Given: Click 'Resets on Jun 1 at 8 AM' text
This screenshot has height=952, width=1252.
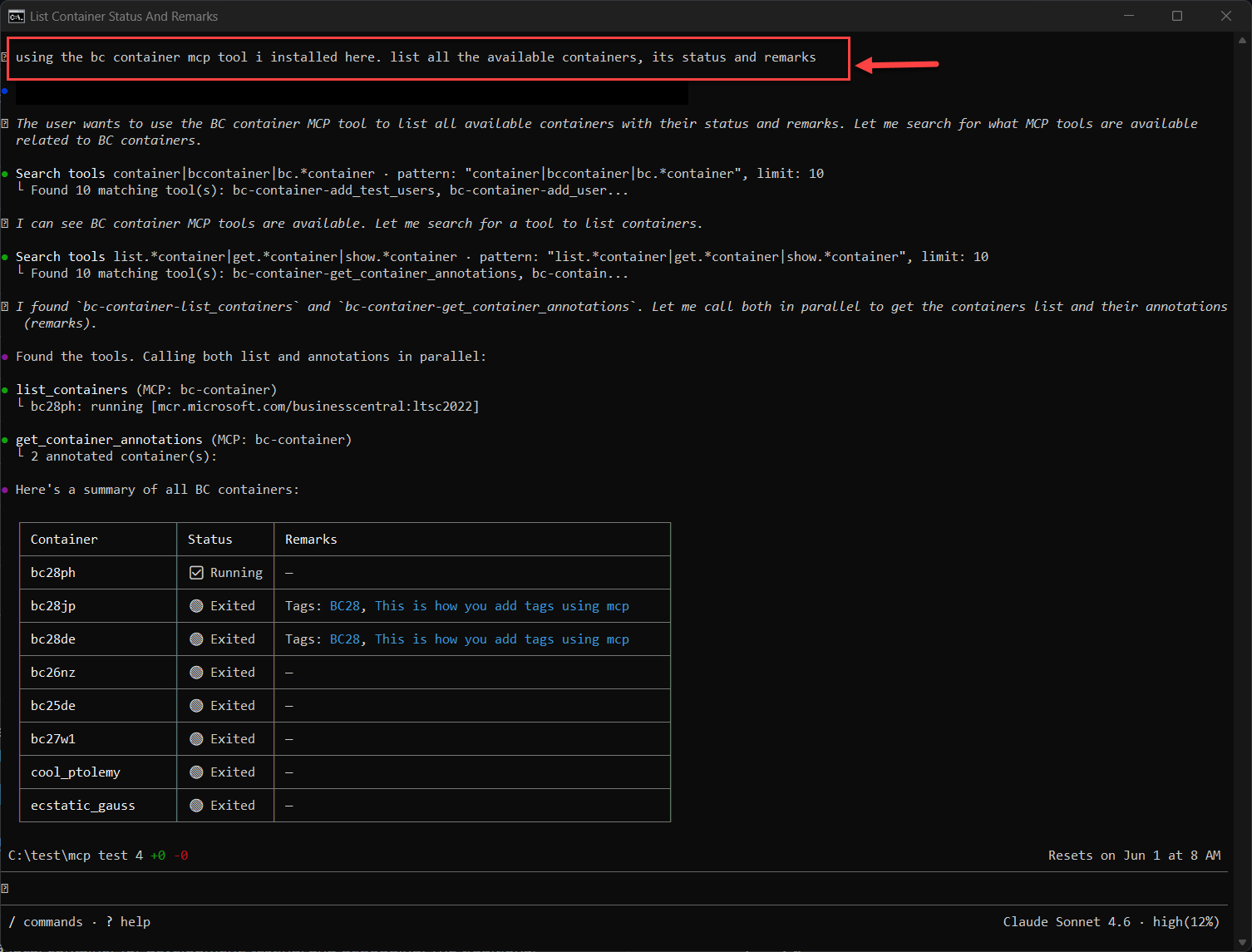Looking at the screenshot, I should [x=1134, y=856].
